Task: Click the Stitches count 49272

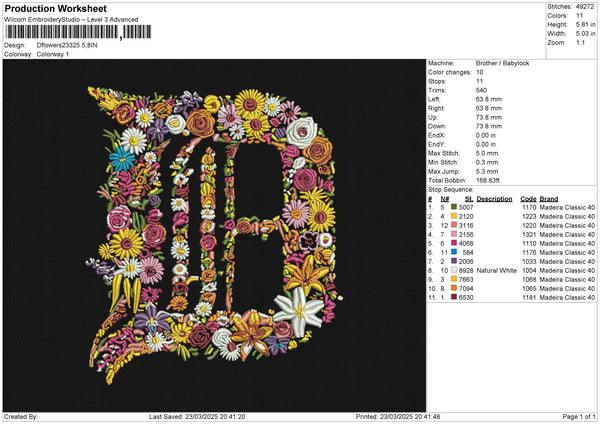Action: pos(585,7)
